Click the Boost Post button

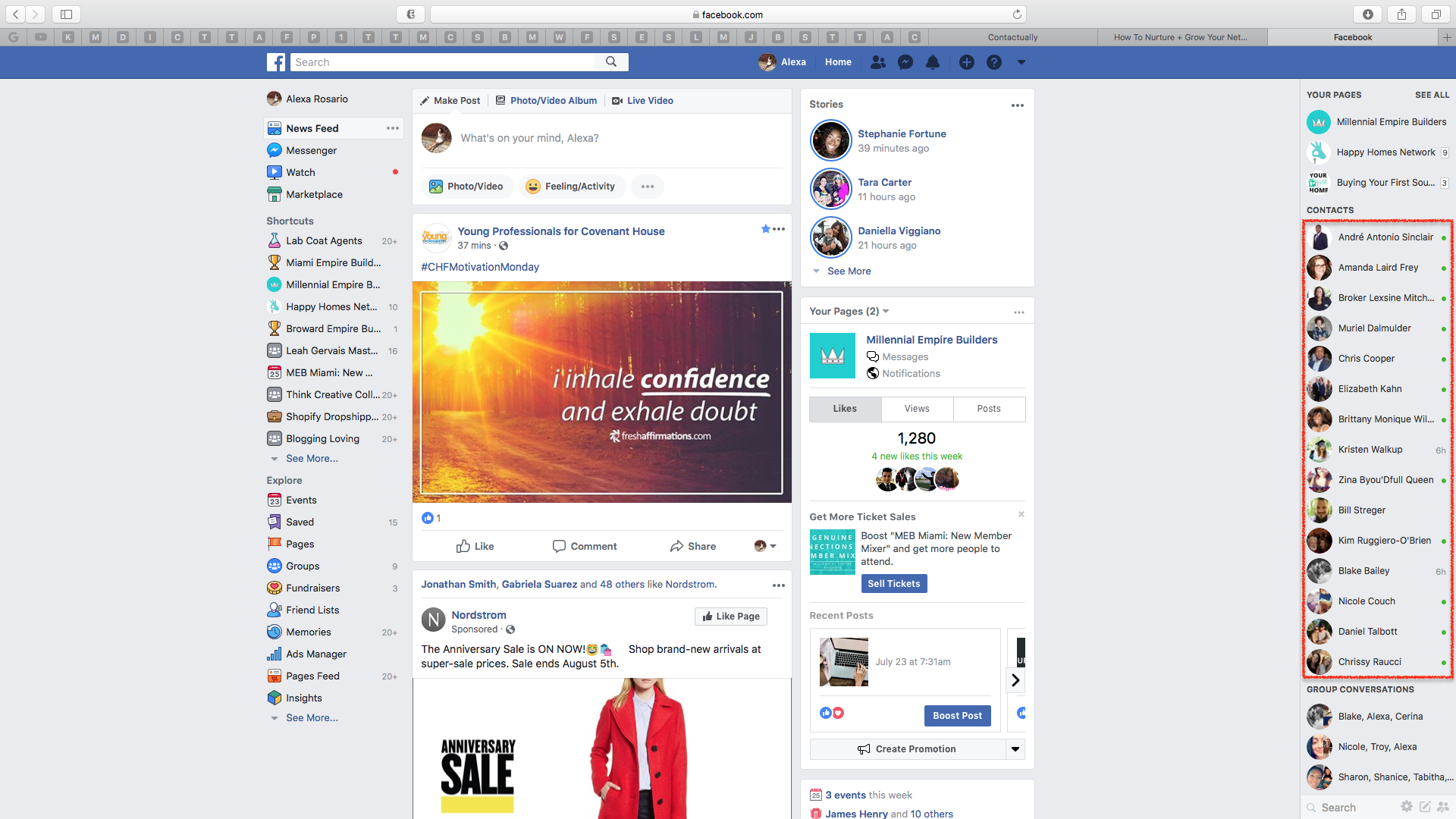[957, 716]
